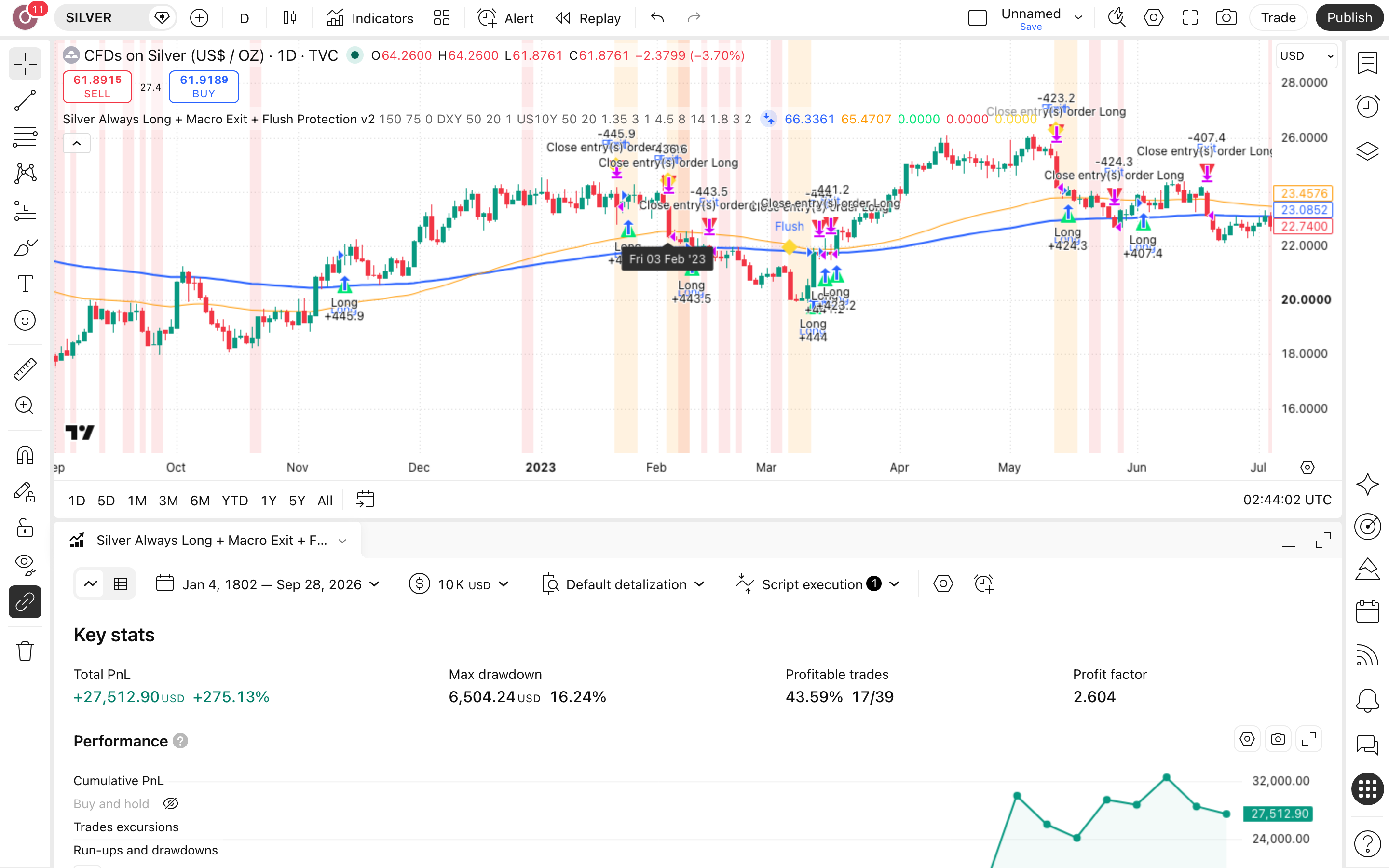Open object tree layers panel
Screen dimensions: 1389x868
(1367, 150)
